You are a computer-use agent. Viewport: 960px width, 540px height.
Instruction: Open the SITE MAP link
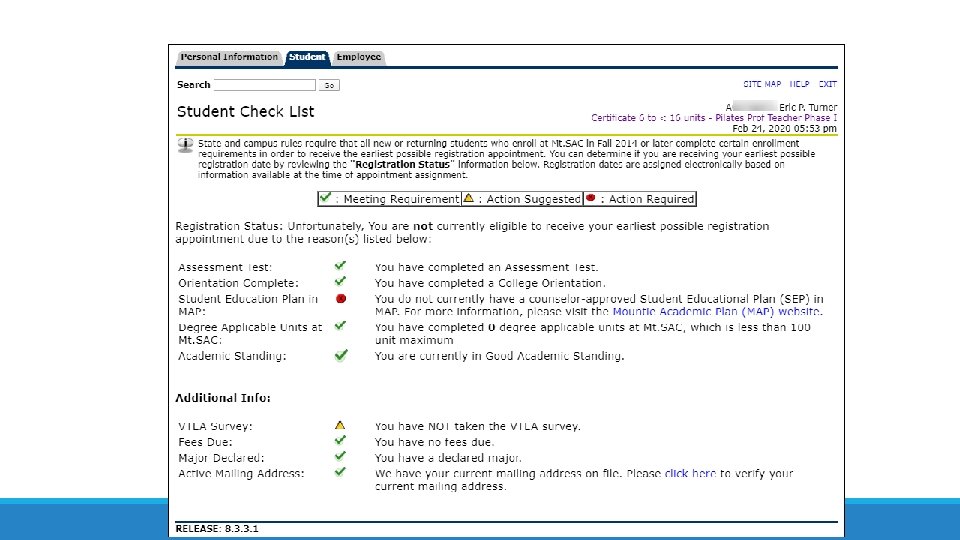[762, 84]
